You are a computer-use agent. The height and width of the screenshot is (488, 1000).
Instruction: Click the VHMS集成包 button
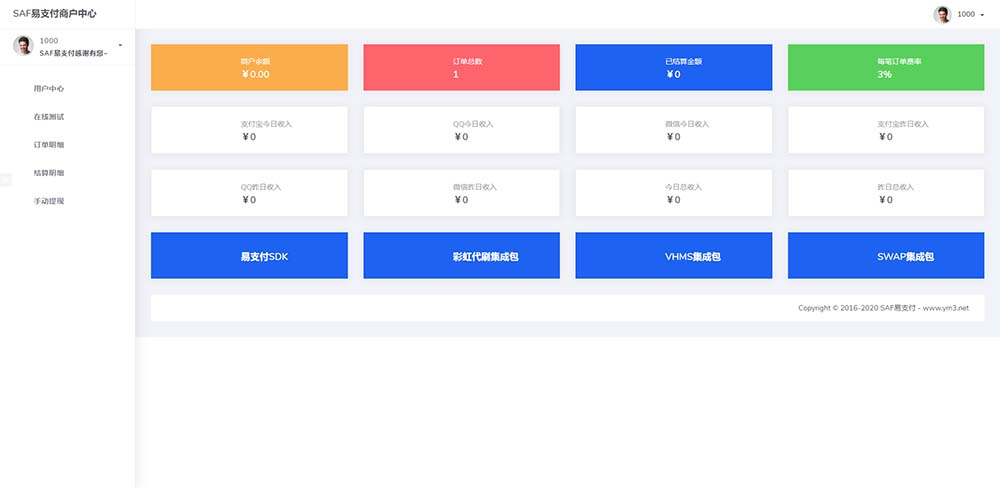673,255
